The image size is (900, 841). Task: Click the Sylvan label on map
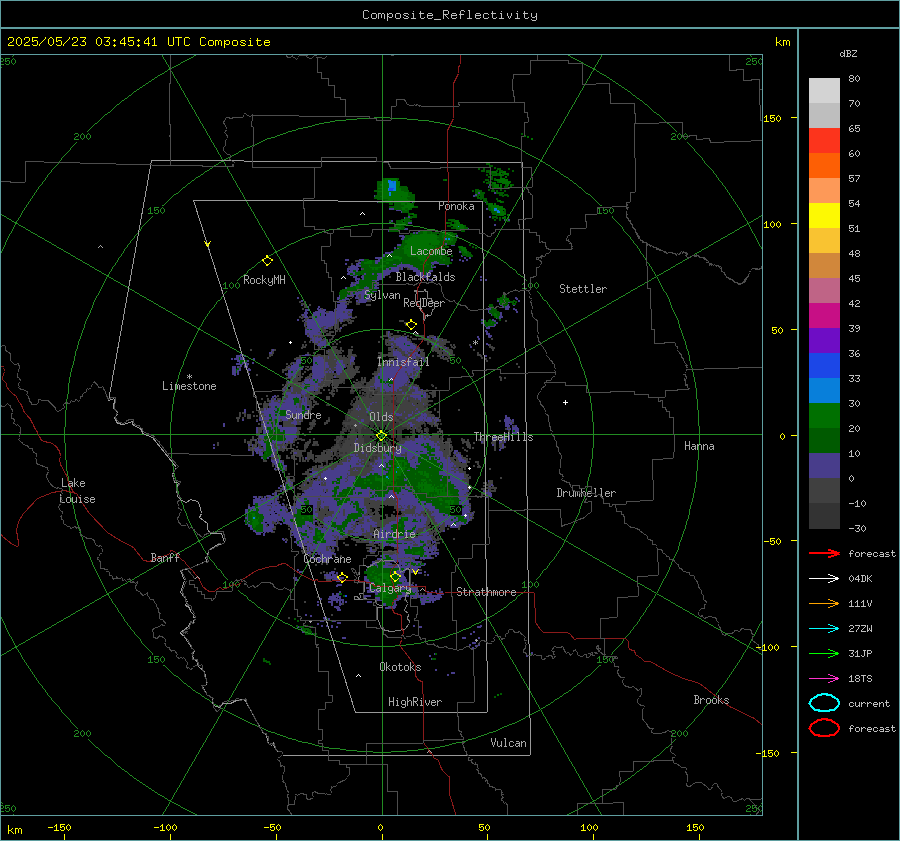click(x=382, y=295)
